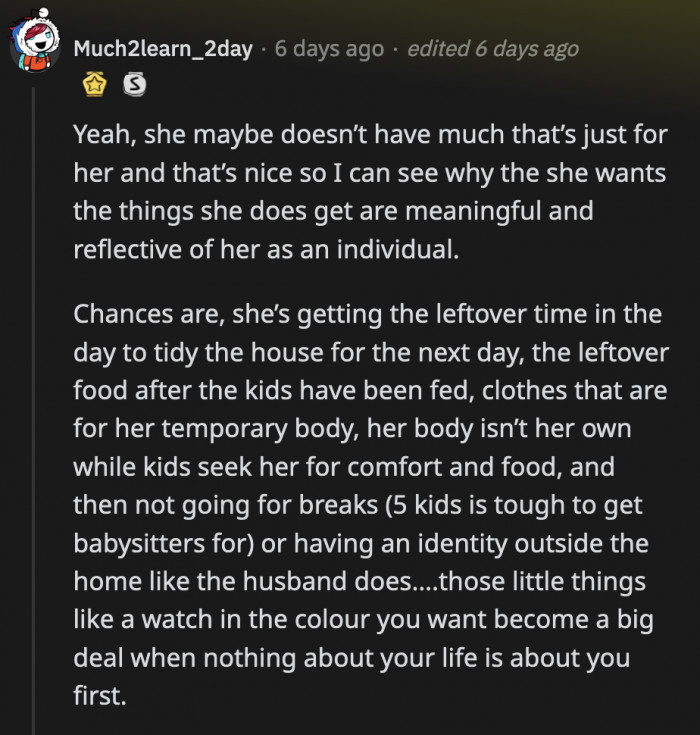Viewport: 700px width, 735px height.
Task: Click the 'edited 6 days ago' label
Action: point(492,48)
